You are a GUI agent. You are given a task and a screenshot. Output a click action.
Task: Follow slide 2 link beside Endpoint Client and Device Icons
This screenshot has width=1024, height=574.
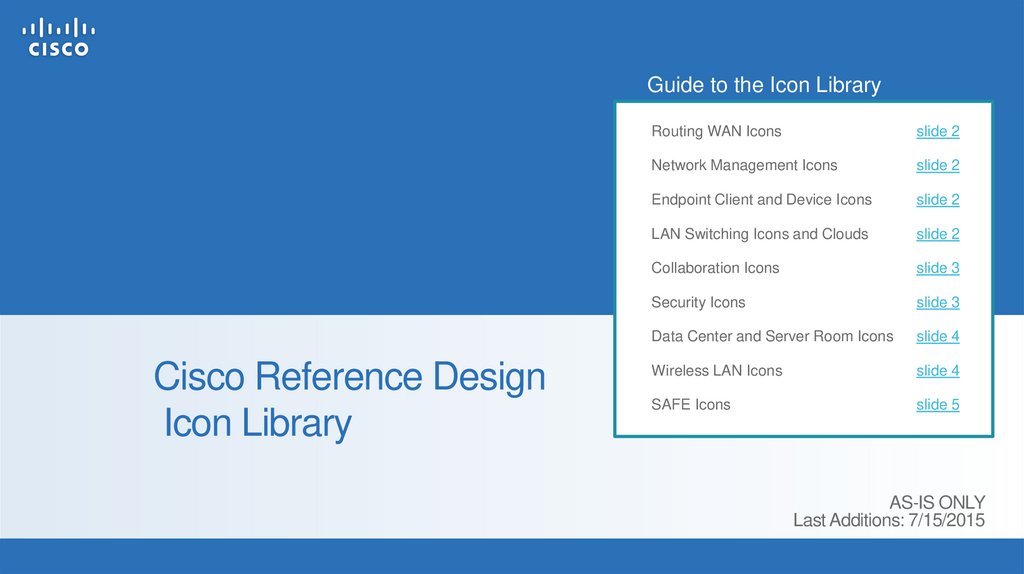(937, 200)
